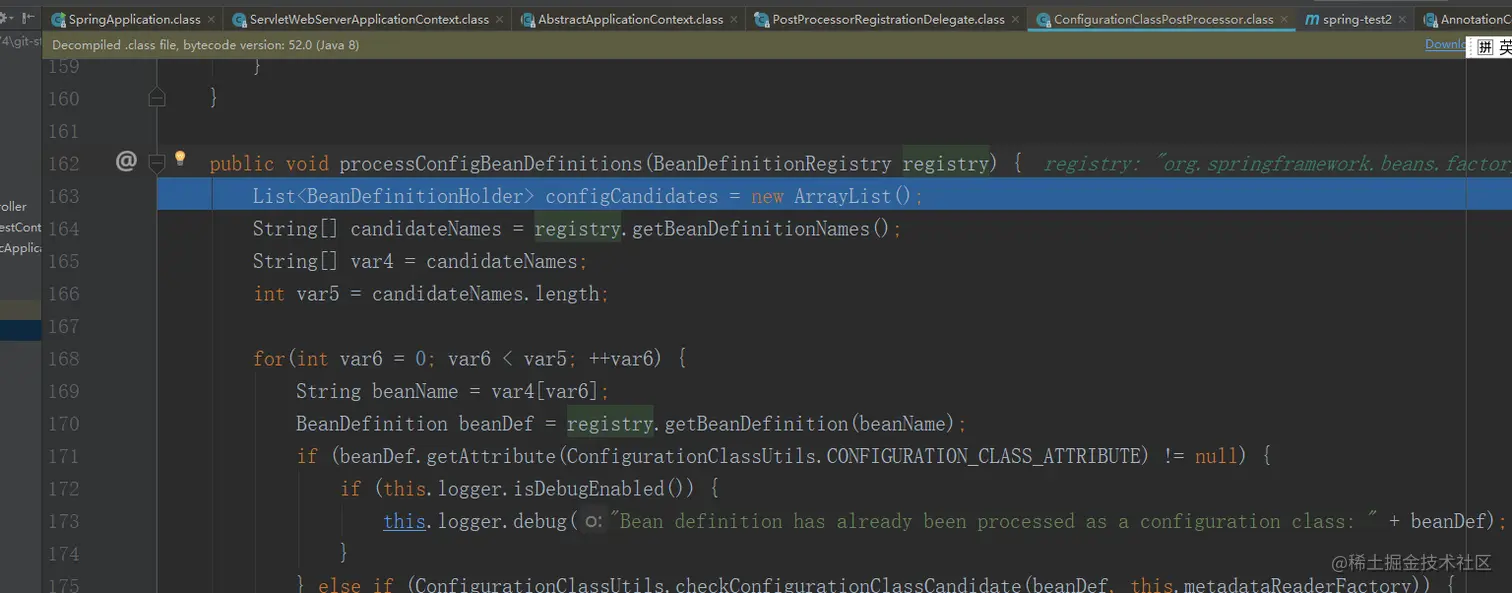Click the 'o:' parameter hint on line 173
Screen dimensions: 1512x593
593,521
